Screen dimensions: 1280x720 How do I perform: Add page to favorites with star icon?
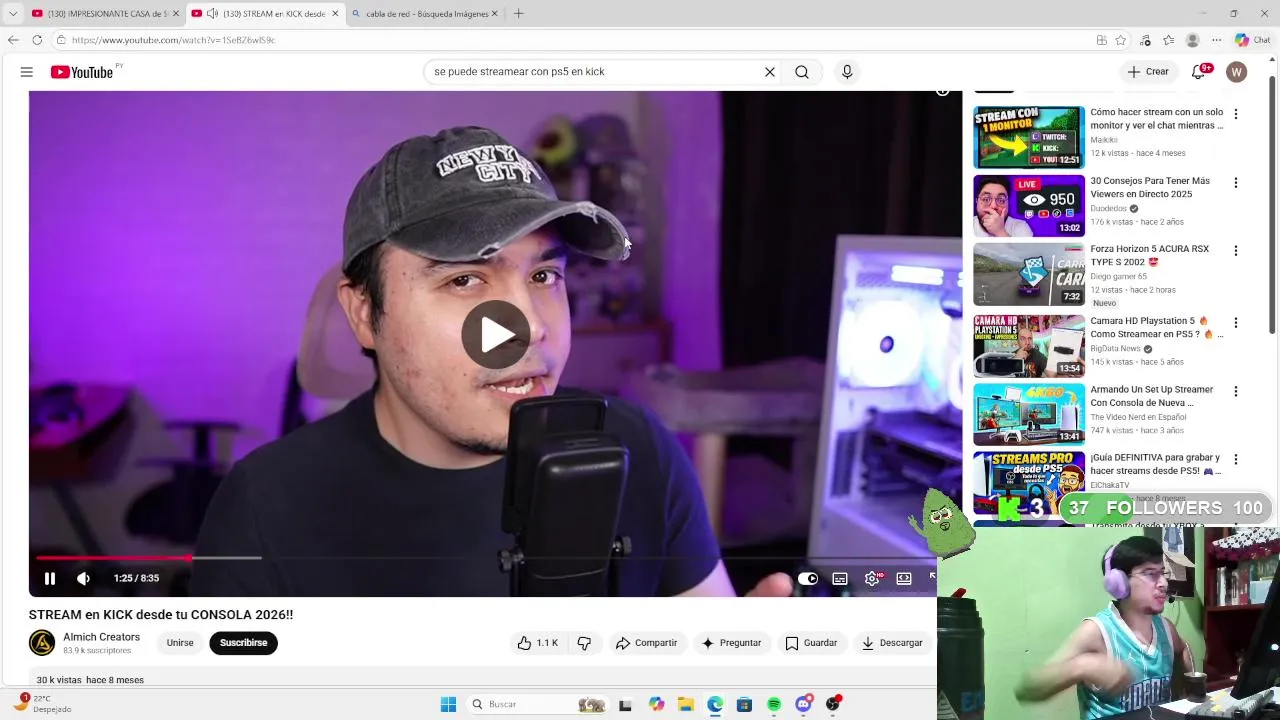pyautogui.click(x=1121, y=40)
